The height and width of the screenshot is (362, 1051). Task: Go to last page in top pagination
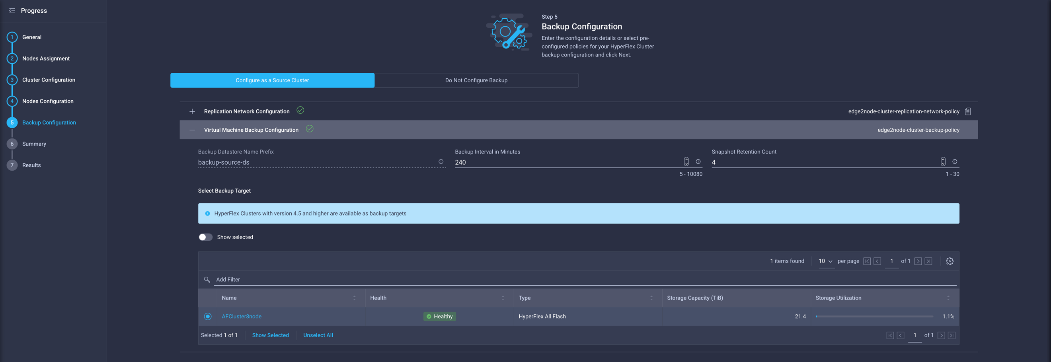tap(928, 261)
